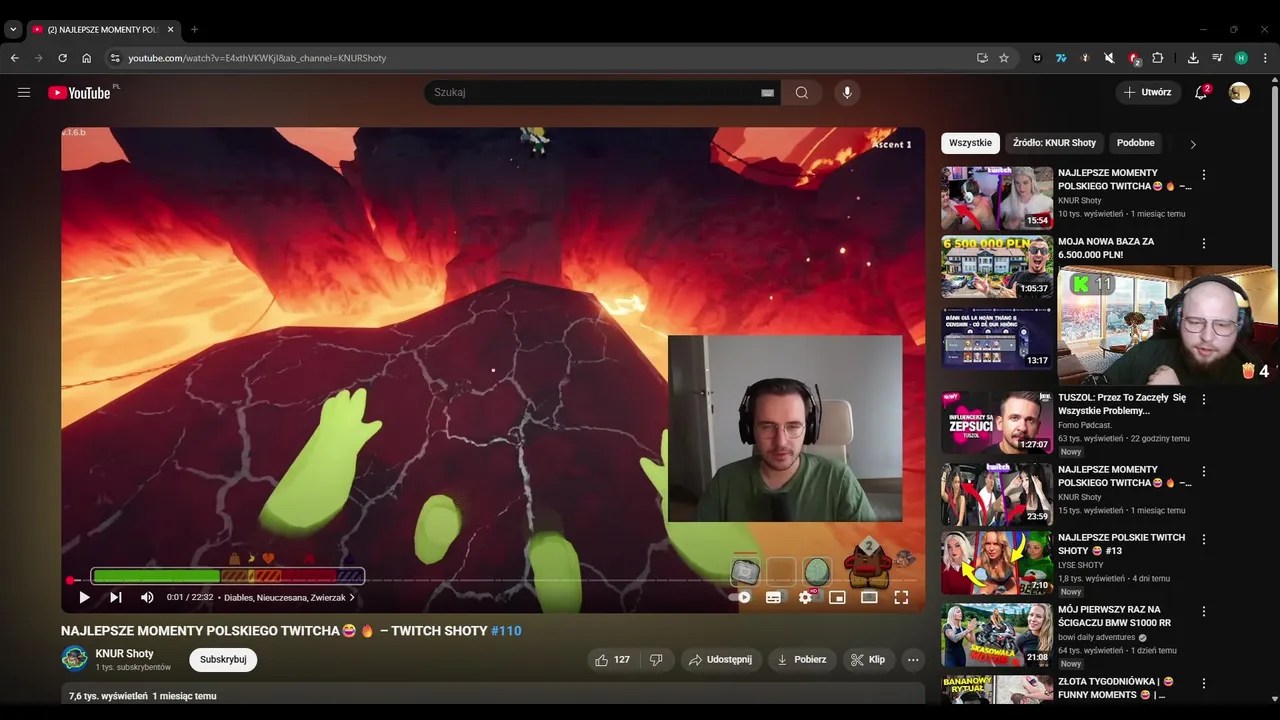Viewport: 1280px width, 720px height.
Task: Open options for the 23:59 NAJLEPSZE MOMENTY video
Action: pyautogui.click(x=1204, y=471)
